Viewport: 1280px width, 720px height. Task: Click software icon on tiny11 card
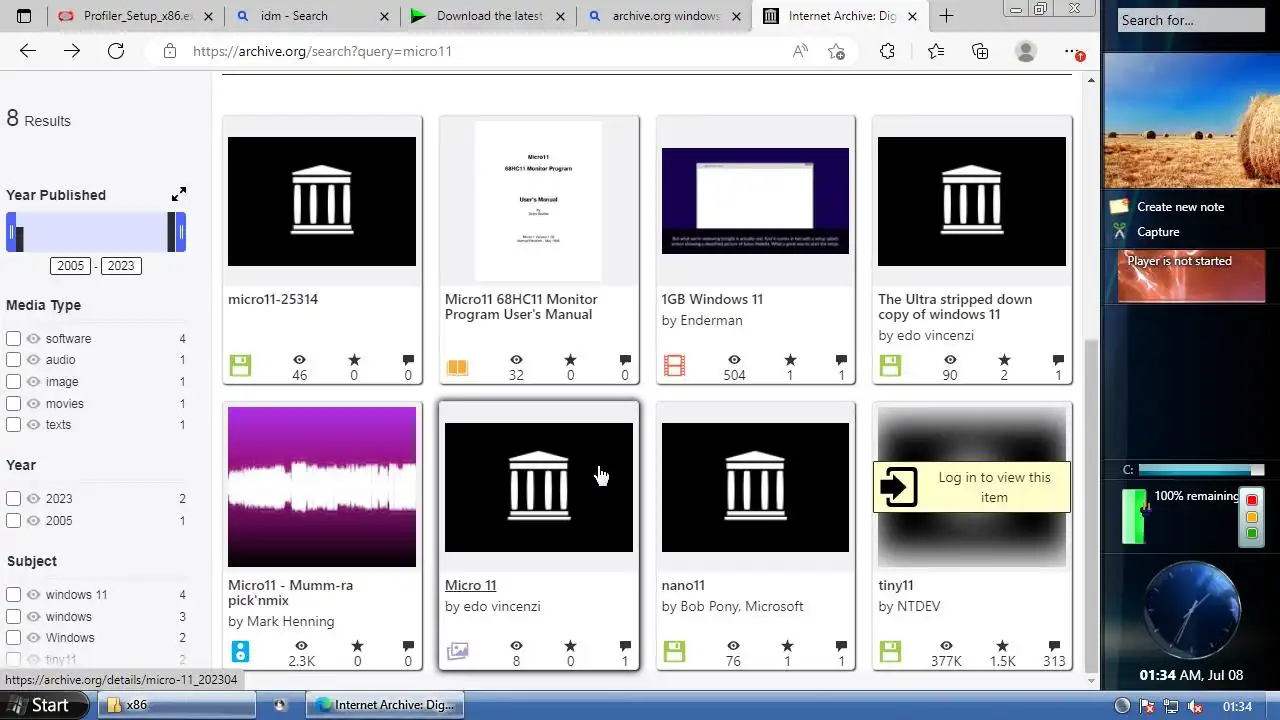pyautogui.click(x=890, y=651)
